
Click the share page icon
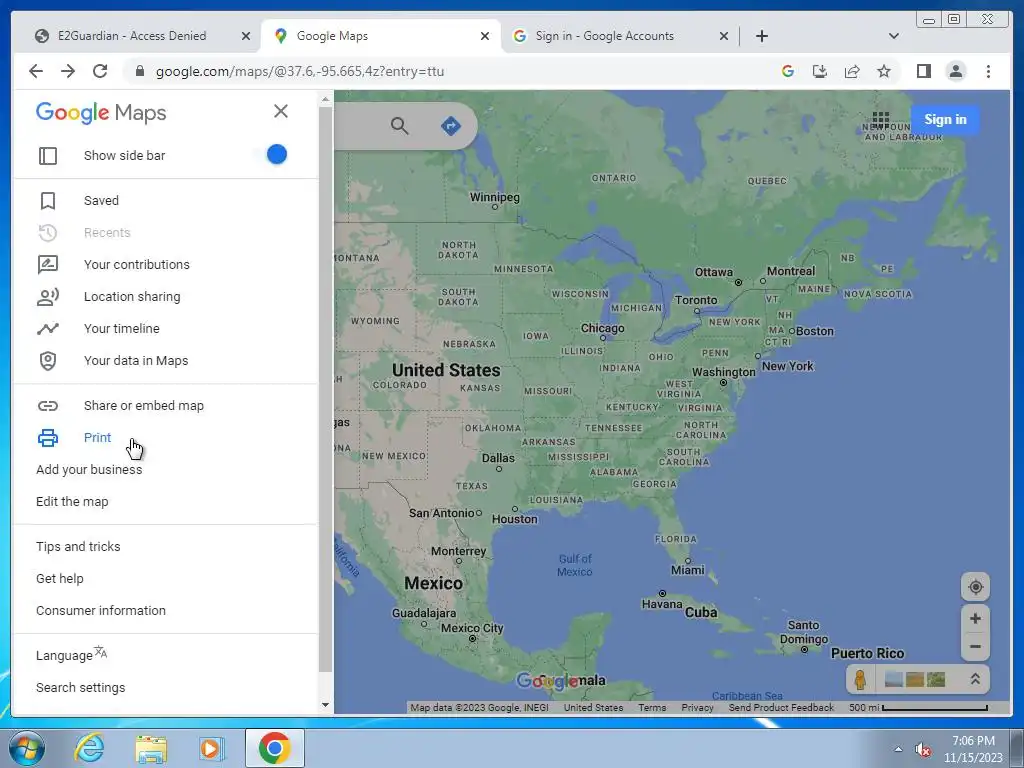pyautogui.click(x=852, y=71)
